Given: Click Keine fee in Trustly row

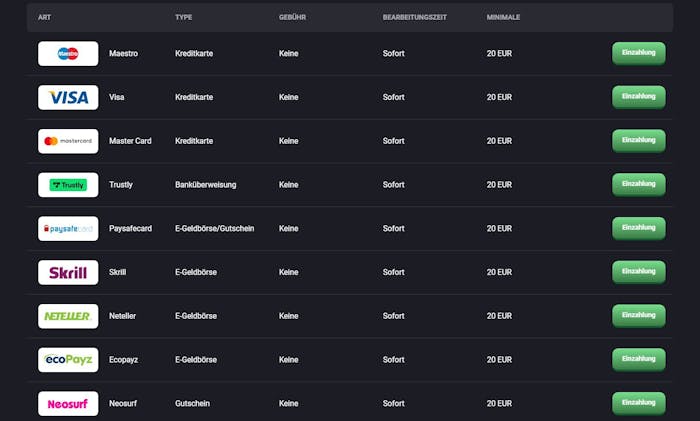Looking at the screenshot, I should tap(288, 185).
